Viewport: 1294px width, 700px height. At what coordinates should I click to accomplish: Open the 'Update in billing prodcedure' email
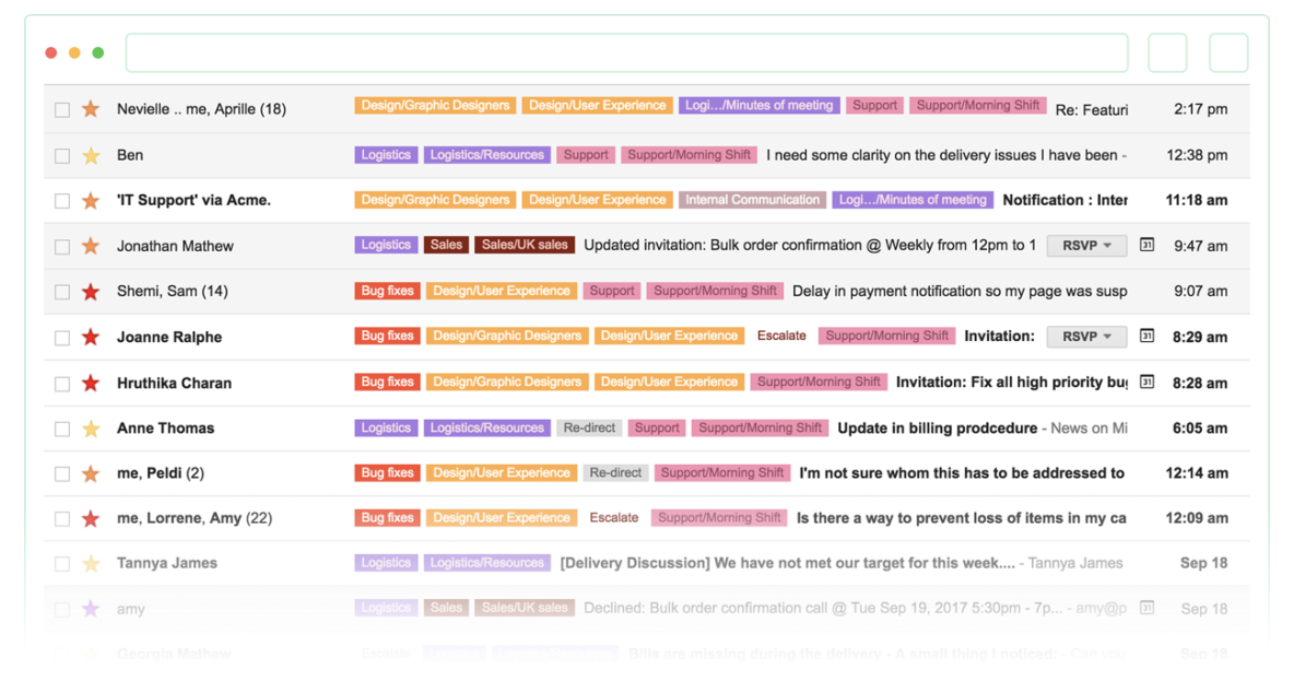point(936,428)
